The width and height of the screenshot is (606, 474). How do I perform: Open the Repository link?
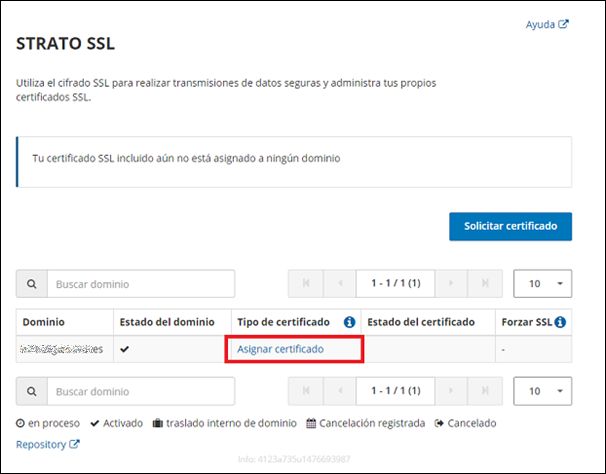48,445
